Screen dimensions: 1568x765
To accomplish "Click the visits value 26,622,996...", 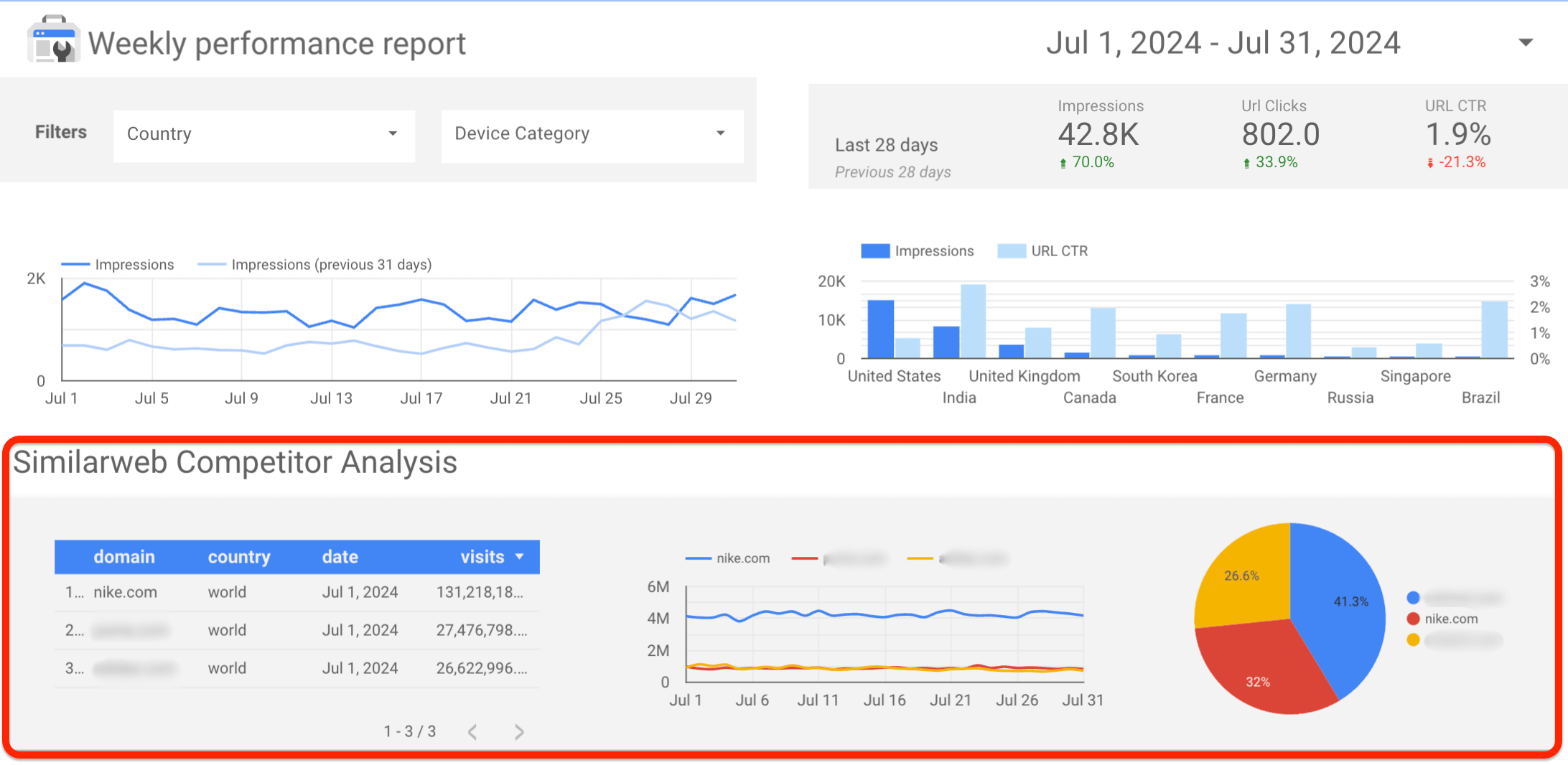I will point(482,668).
